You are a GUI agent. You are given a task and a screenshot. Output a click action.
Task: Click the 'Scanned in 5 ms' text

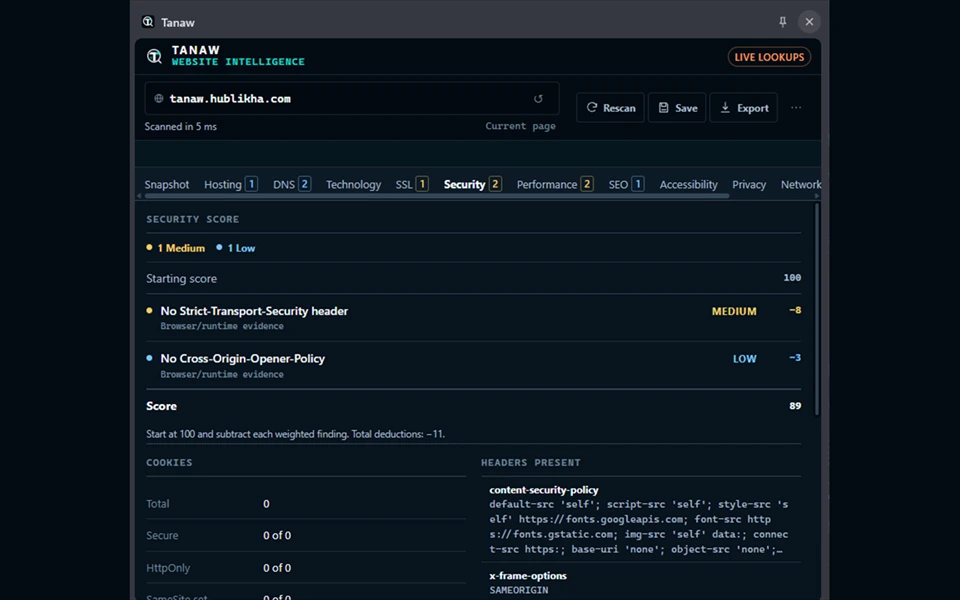181,127
